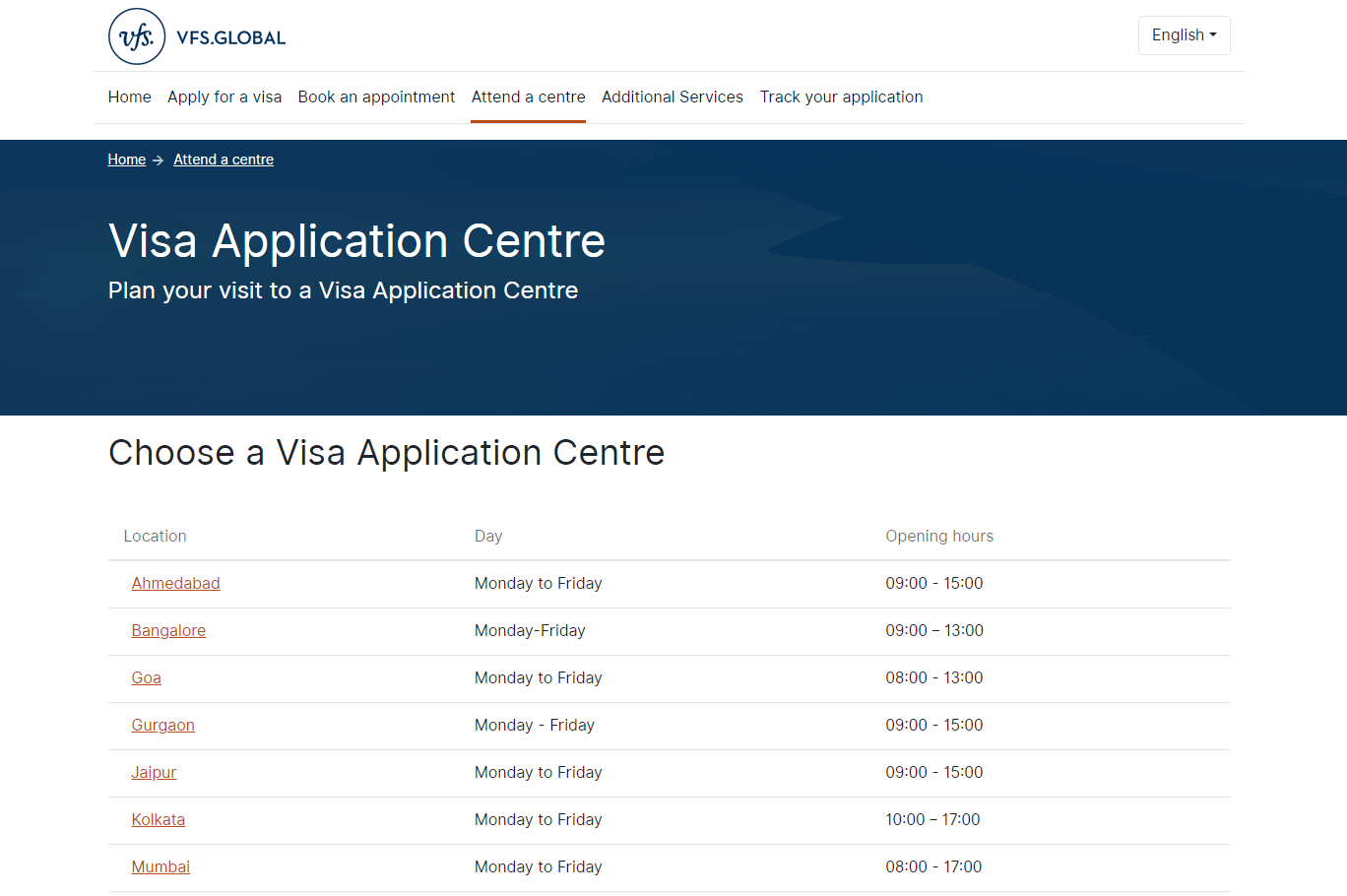
Task: Open the Gurgaon centre link
Action: 163,725
